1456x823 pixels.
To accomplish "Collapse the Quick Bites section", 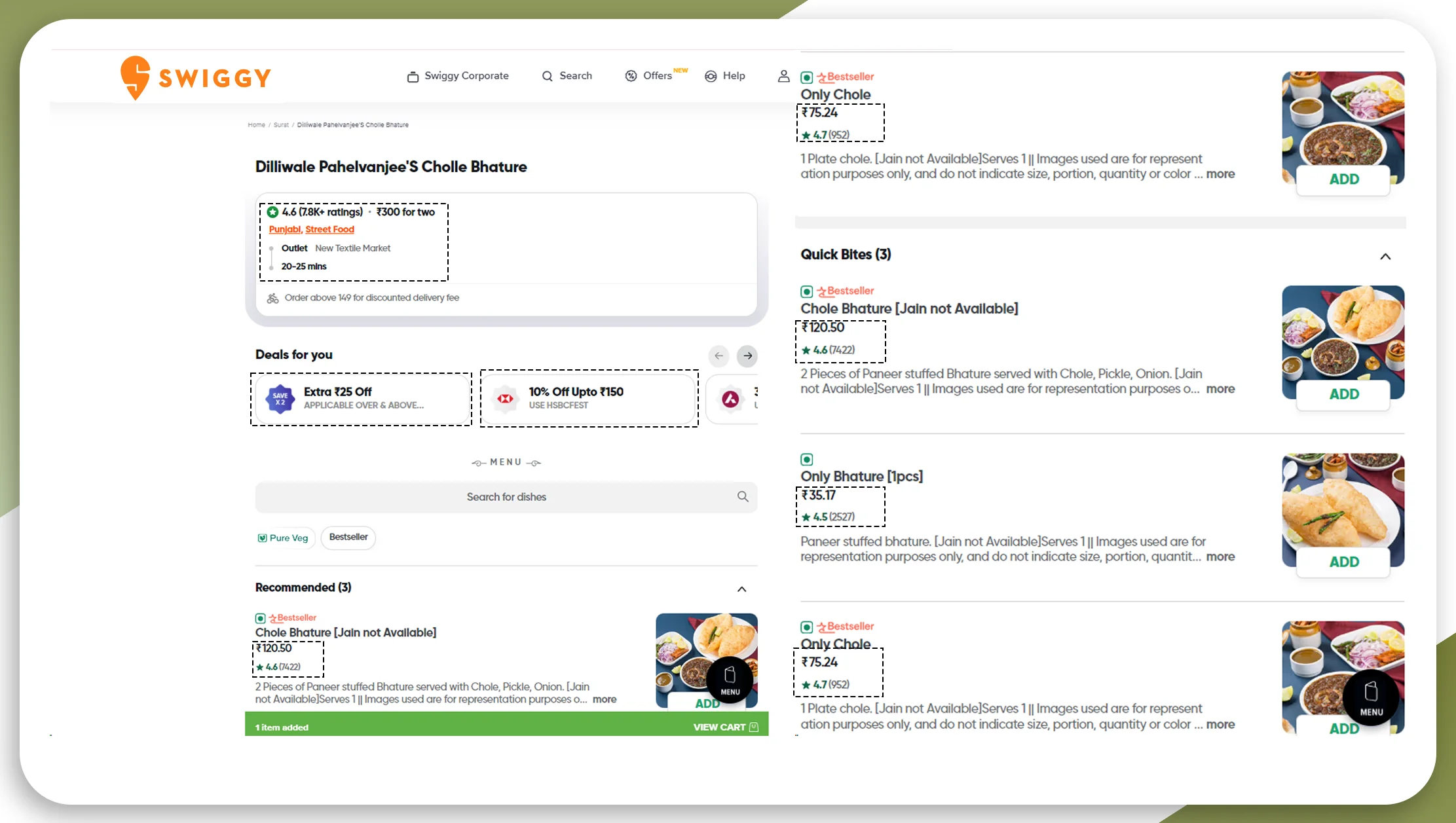I will (1385, 256).
